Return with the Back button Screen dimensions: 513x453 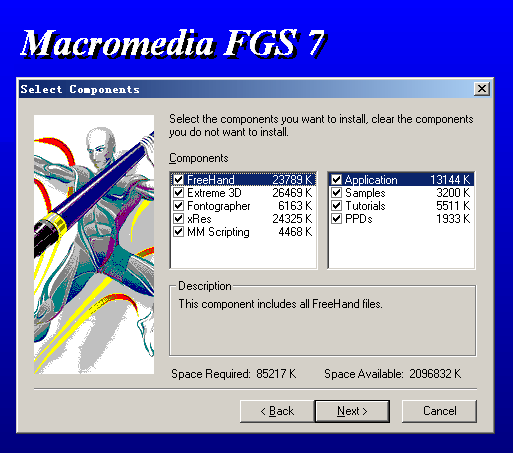(277, 411)
